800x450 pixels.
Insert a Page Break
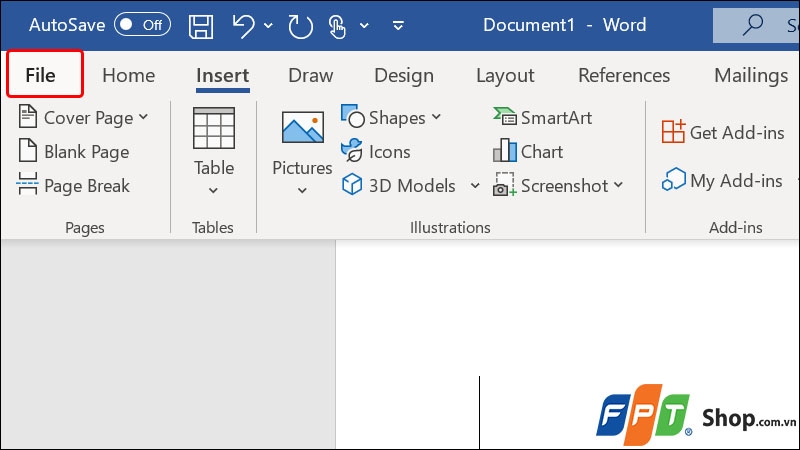(x=73, y=186)
